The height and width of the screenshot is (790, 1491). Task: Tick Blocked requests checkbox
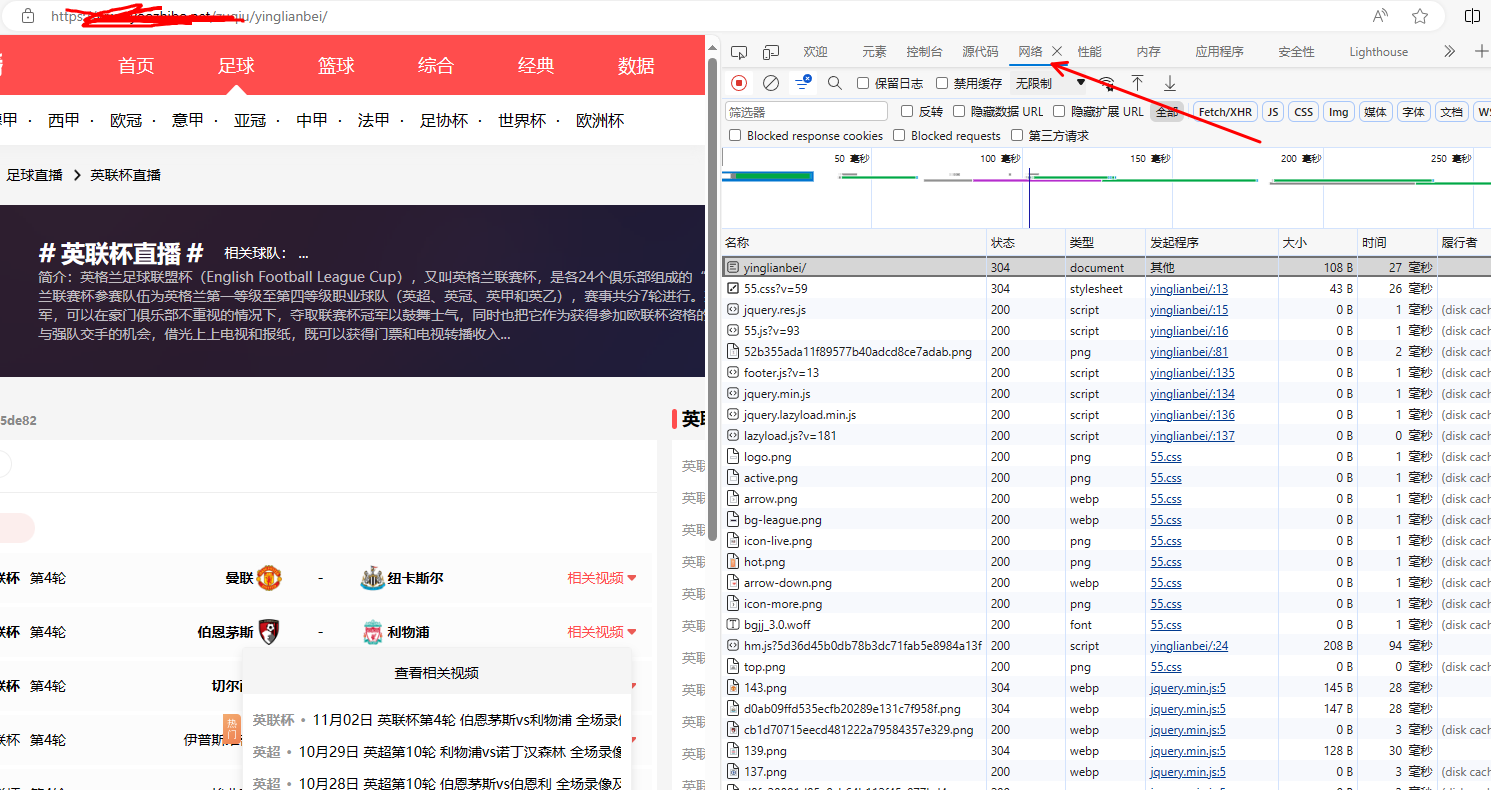point(899,135)
